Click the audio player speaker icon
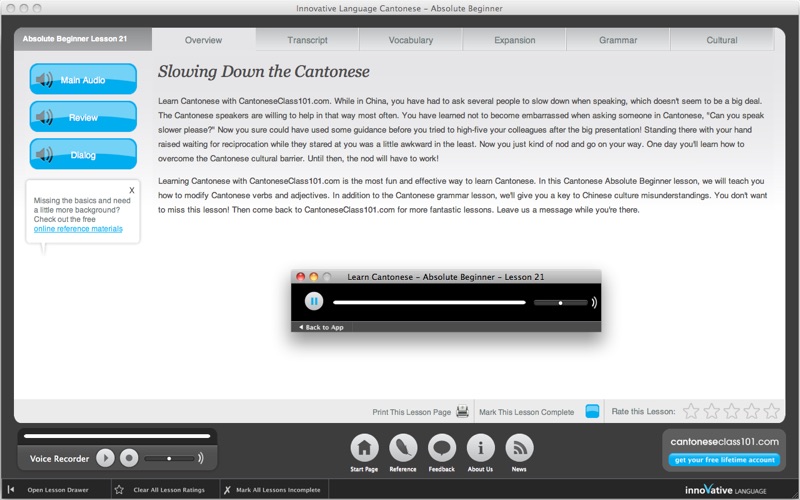The width and height of the screenshot is (800, 500). tap(594, 303)
